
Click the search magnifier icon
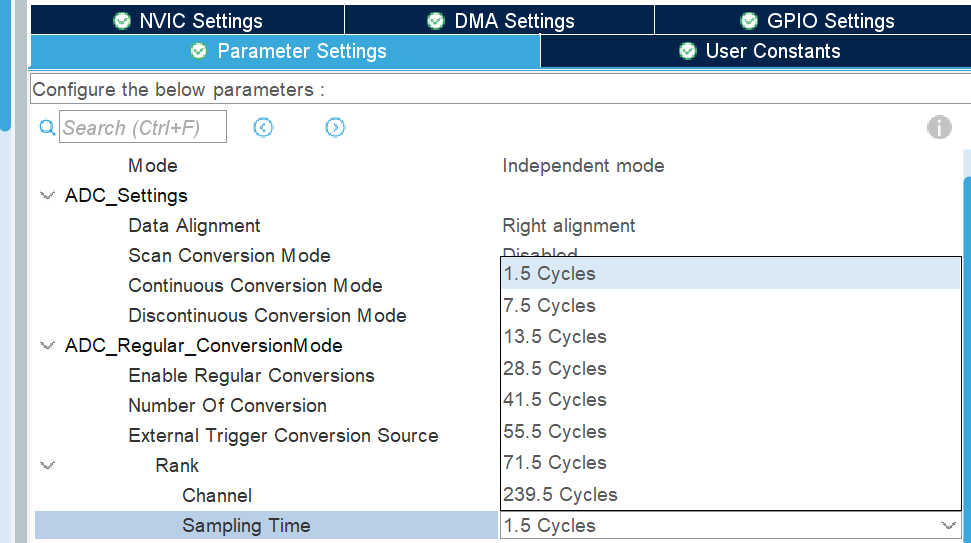(47, 128)
